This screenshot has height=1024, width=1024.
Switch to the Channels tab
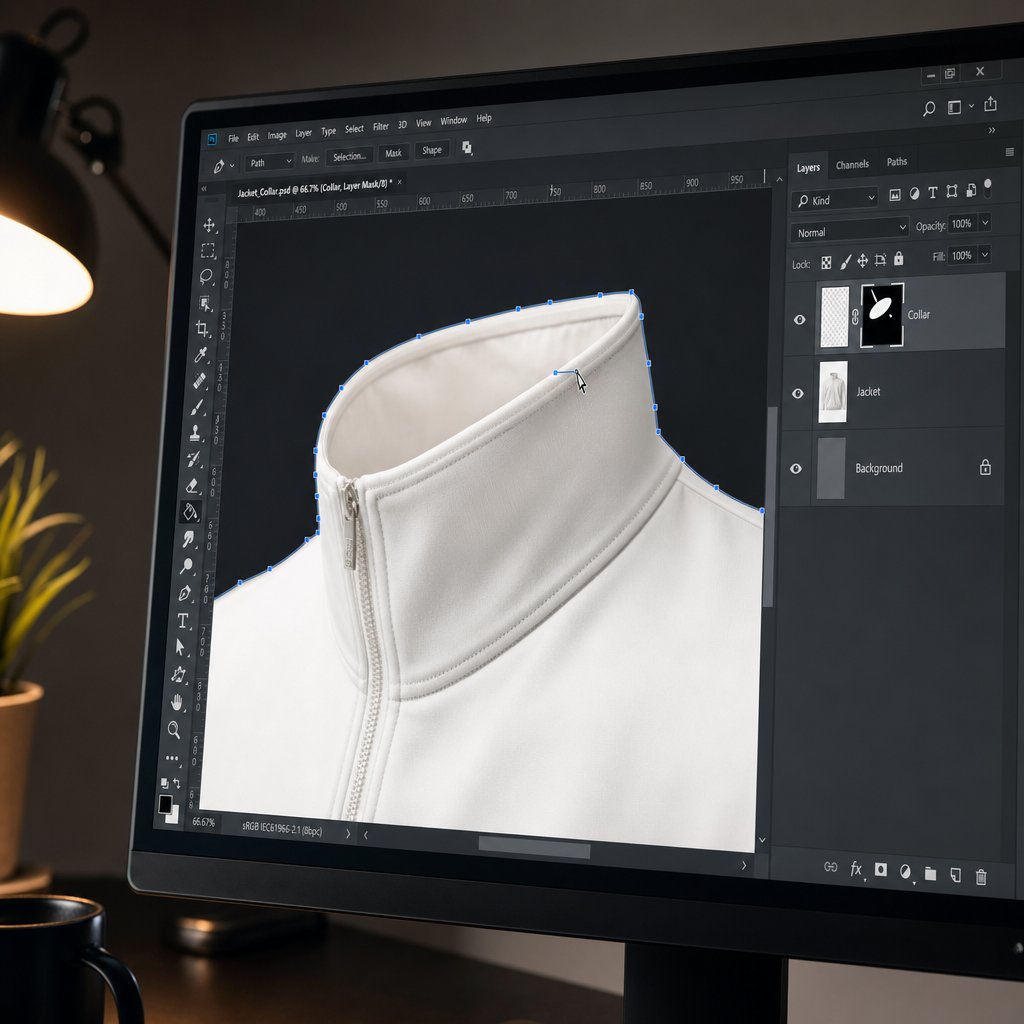(852, 165)
